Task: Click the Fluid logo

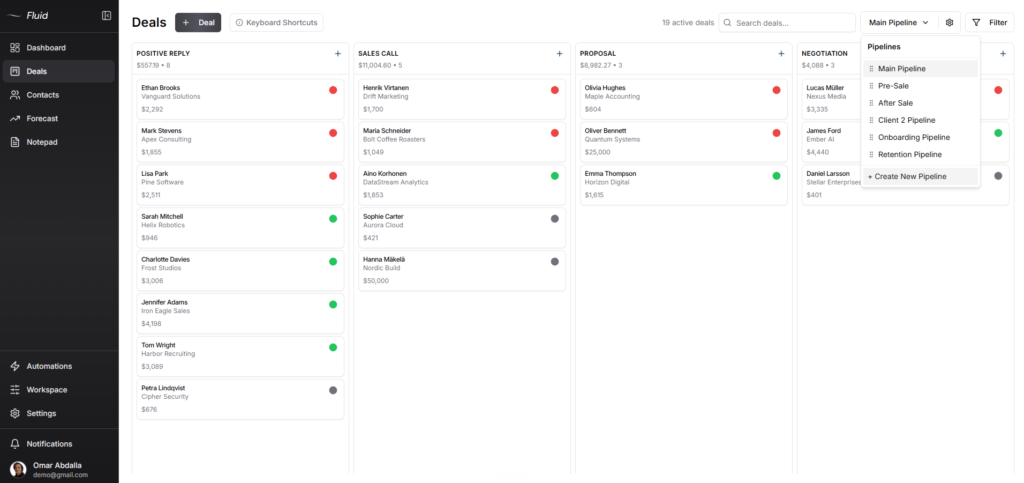Action: (28, 16)
